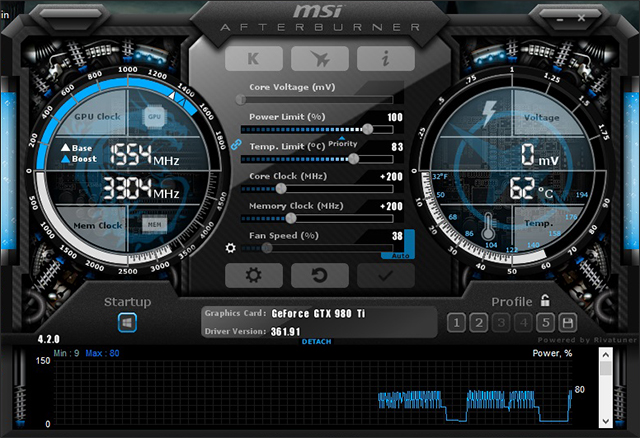The height and width of the screenshot is (438, 640).
Task: Click the 1554 MHz GPU clock reading
Action: coord(144,155)
